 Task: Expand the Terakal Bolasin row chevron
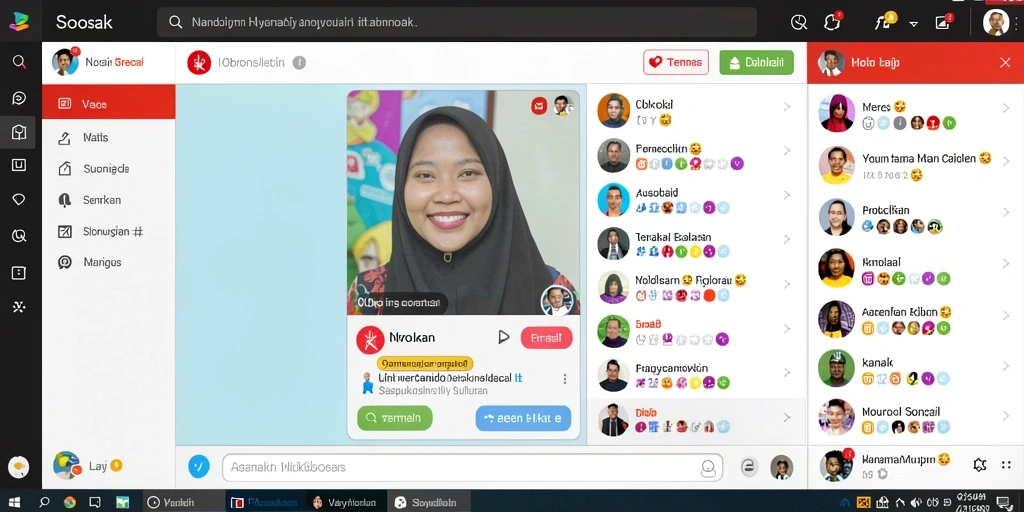pyautogui.click(x=787, y=239)
